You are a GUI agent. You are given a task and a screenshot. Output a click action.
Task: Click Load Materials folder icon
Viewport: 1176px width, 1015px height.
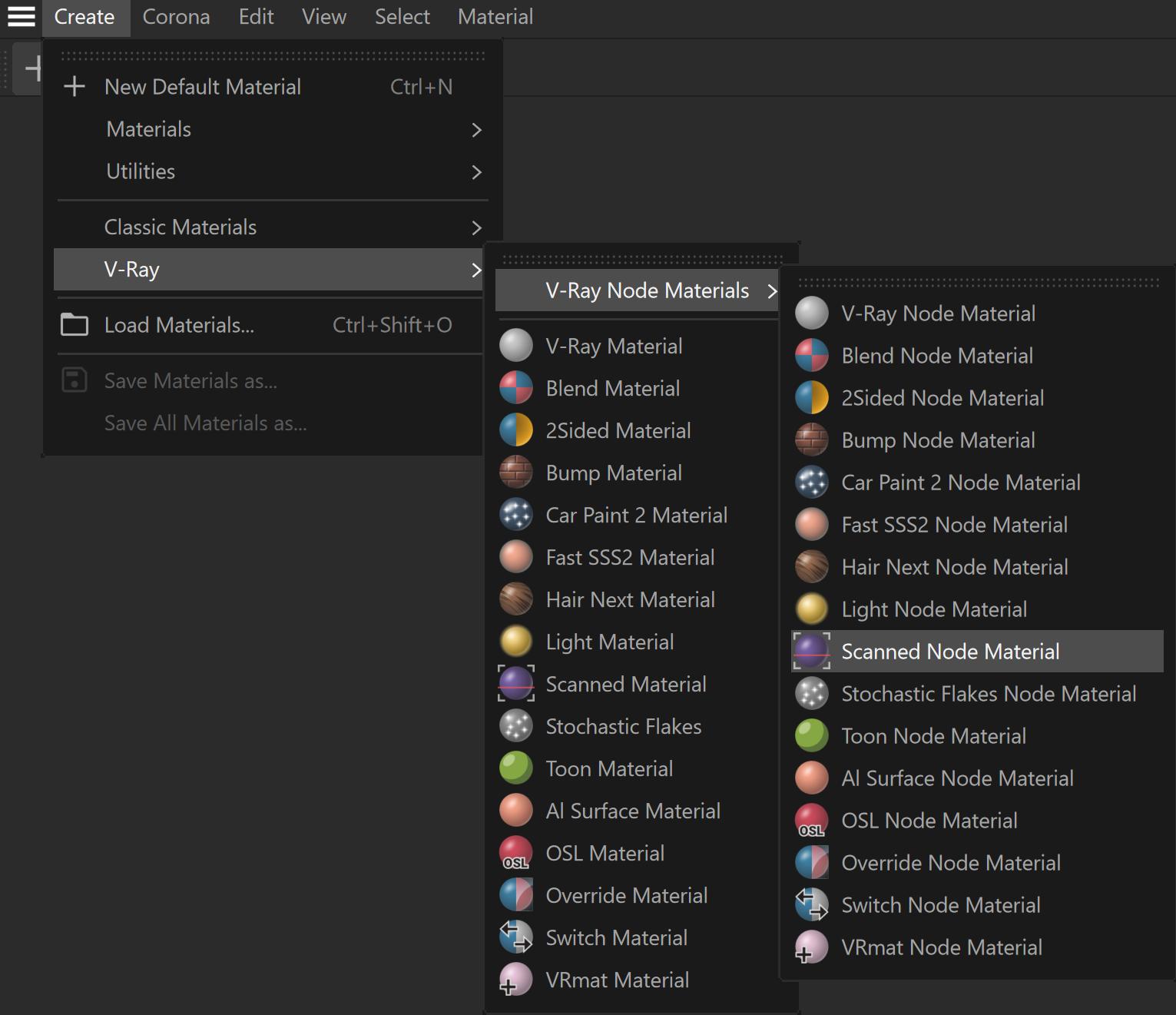(x=75, y=325)
